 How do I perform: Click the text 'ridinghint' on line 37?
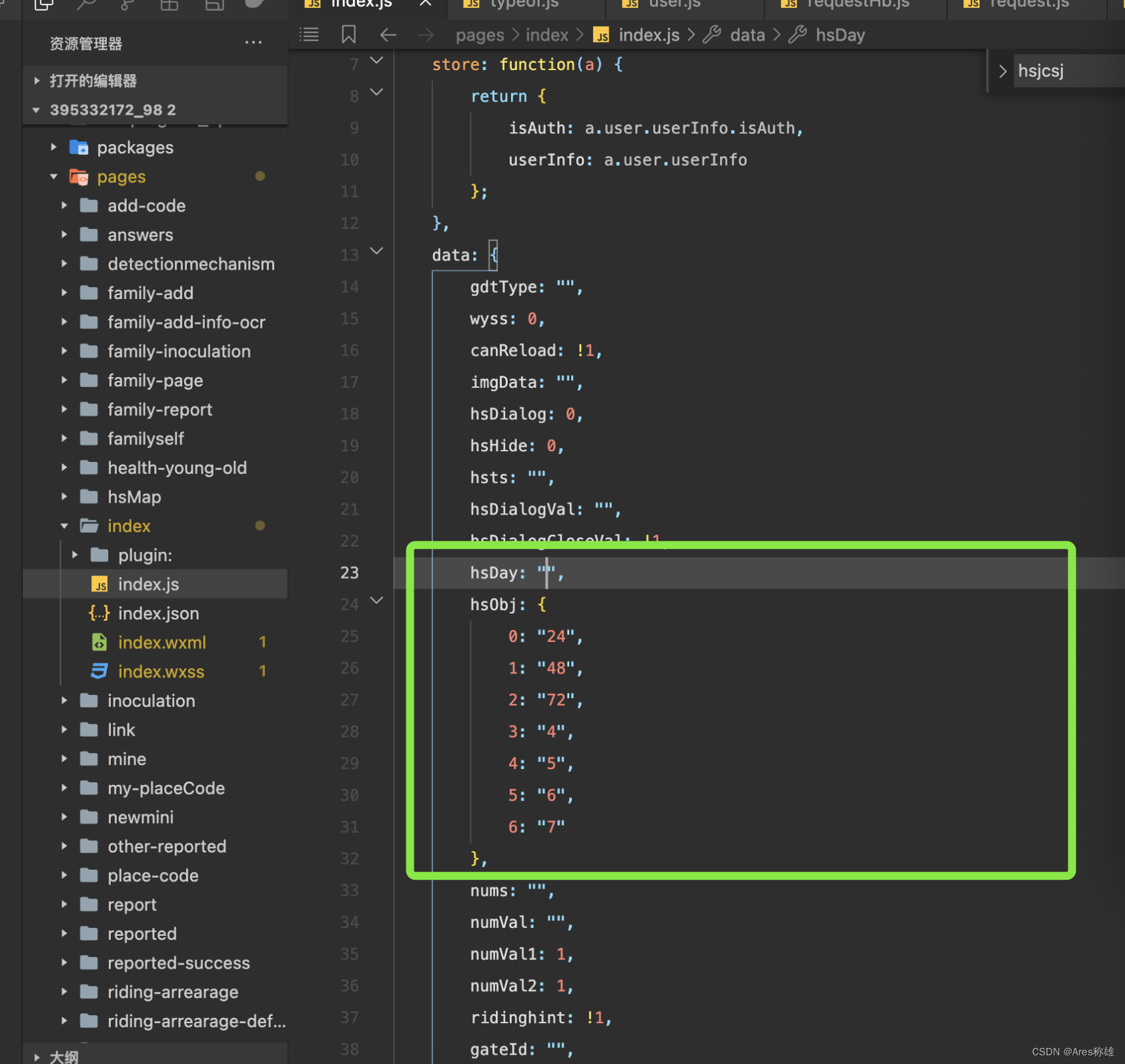pos(518,1018)
